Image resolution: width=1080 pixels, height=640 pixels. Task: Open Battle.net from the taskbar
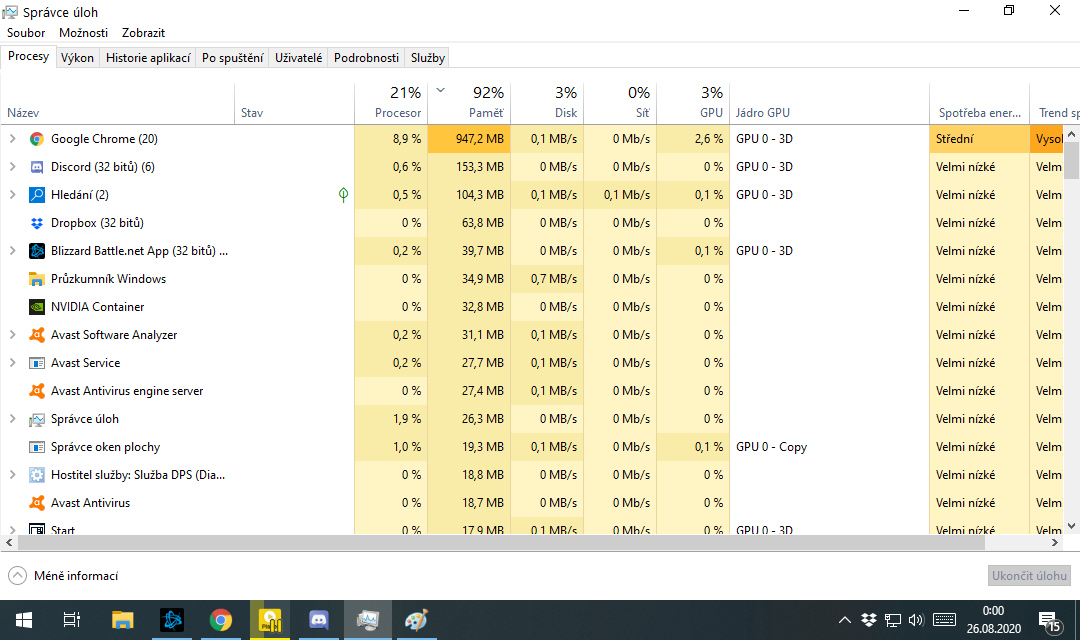(172, 620)
